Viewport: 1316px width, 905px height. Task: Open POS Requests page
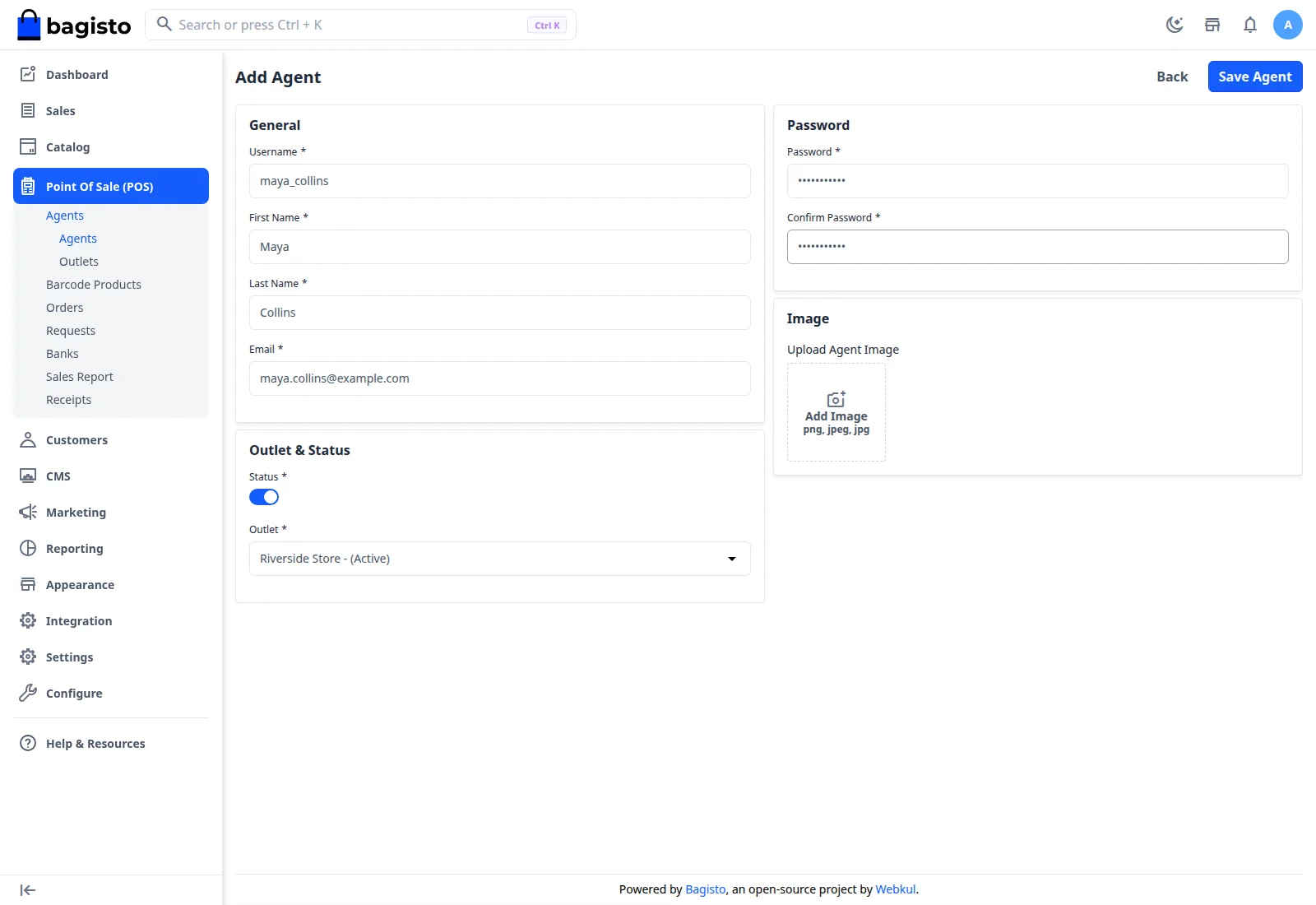[71, 331]
